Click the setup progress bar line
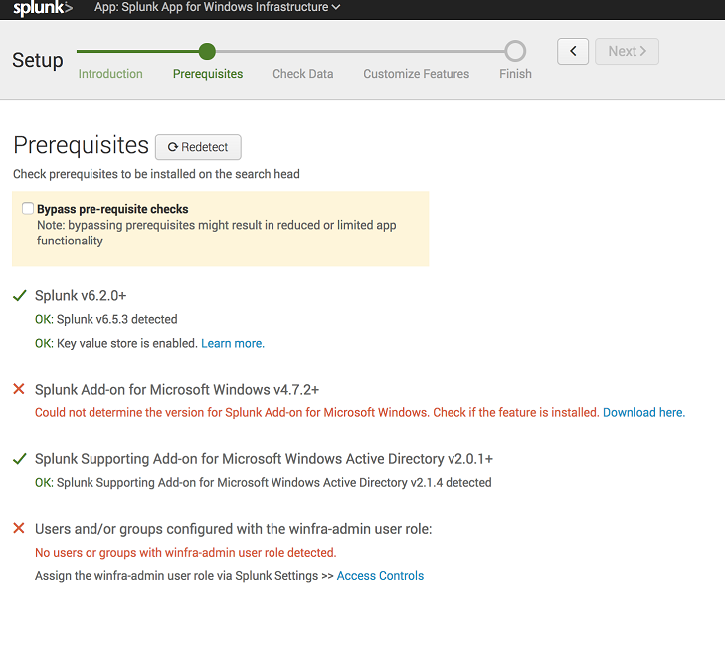 click(360, 51)
